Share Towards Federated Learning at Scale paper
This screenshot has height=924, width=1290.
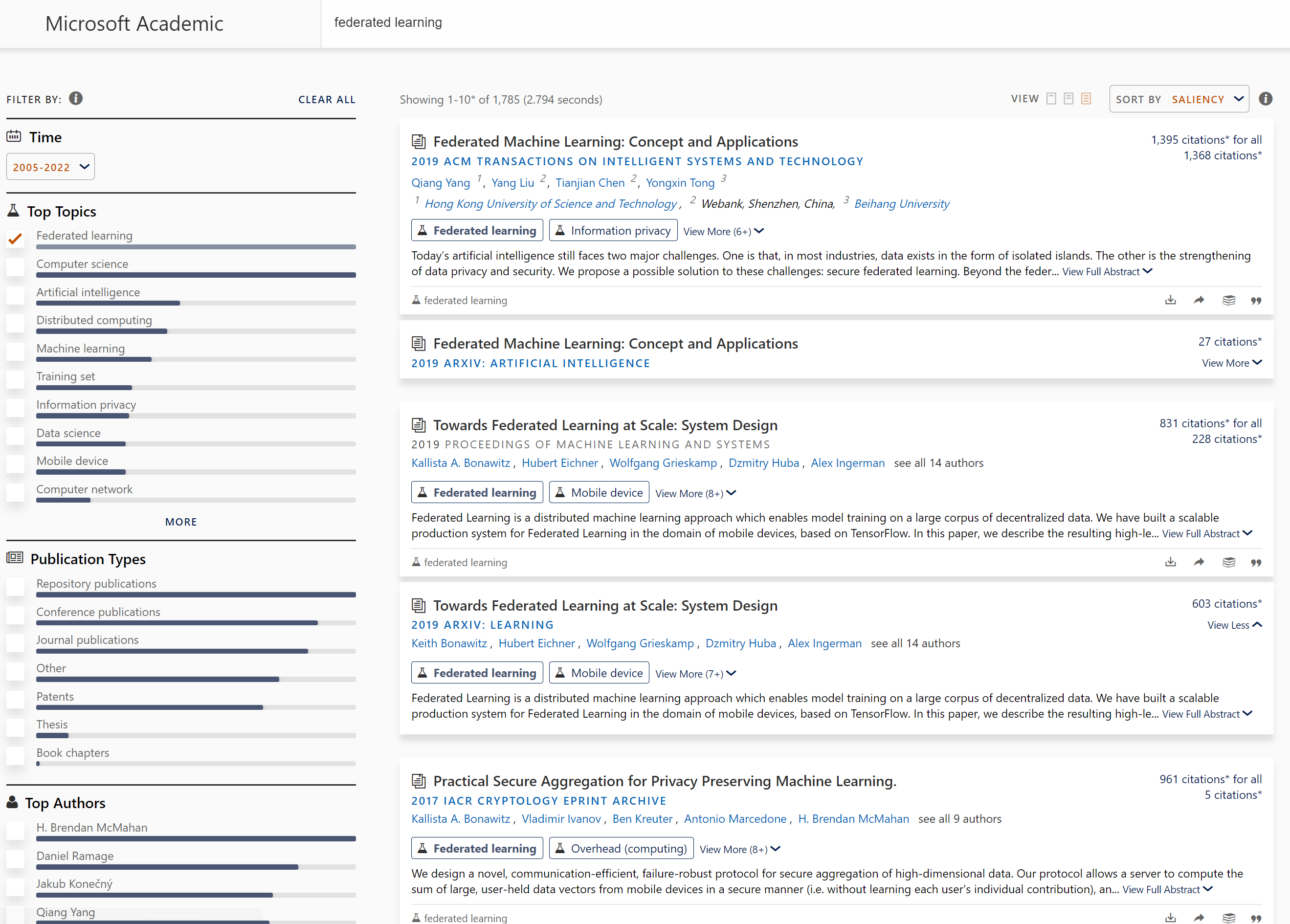(x=1199, y=562)
